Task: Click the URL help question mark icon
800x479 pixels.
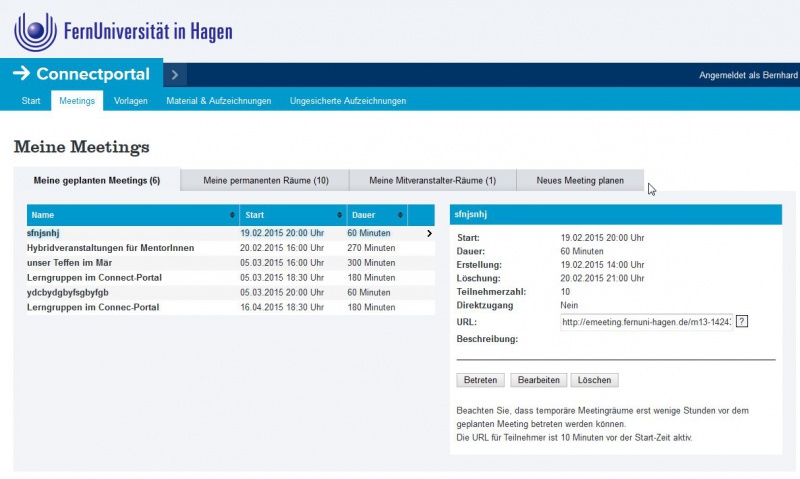Action: click(742, 321)
